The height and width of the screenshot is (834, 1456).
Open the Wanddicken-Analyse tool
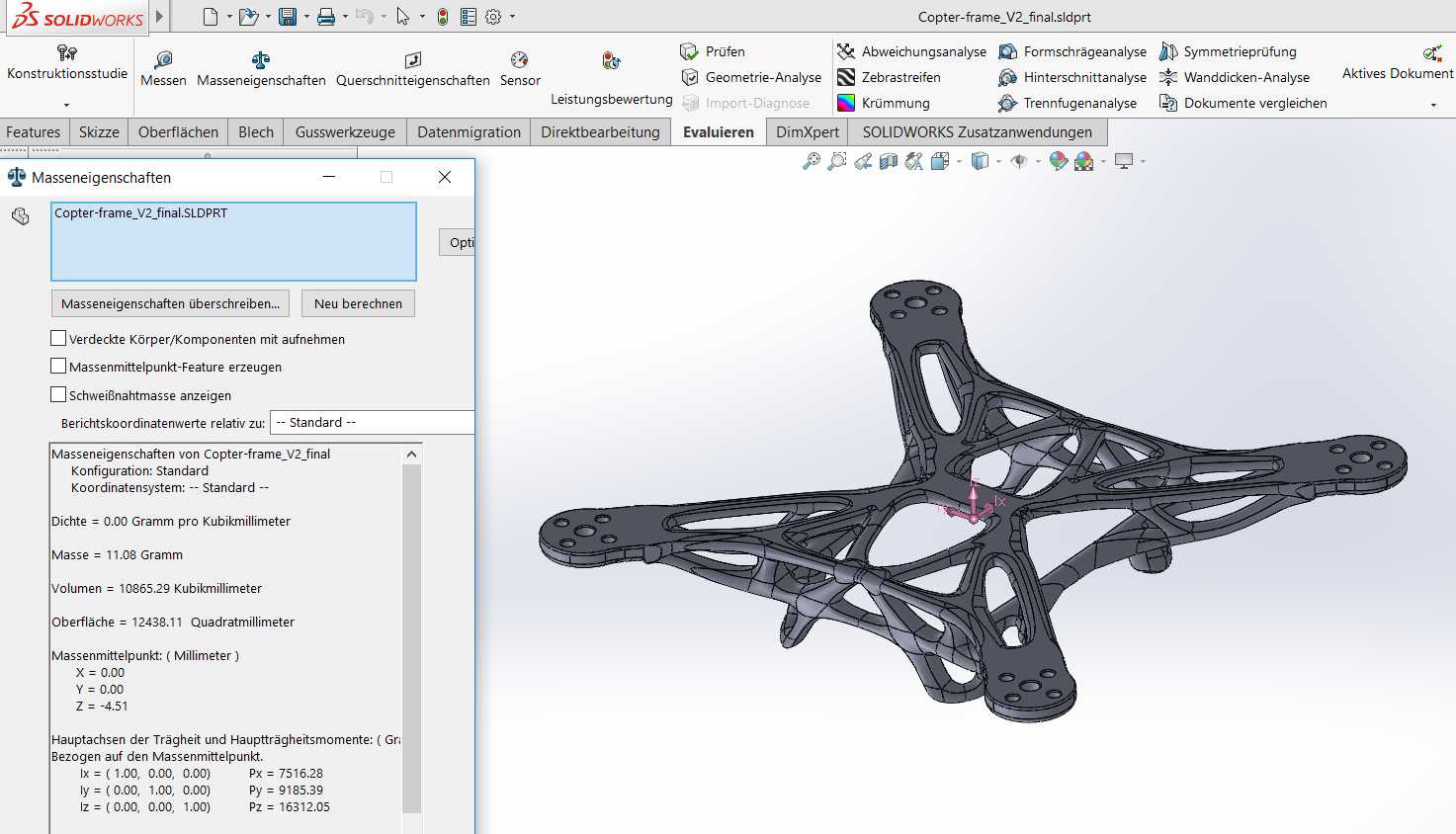[1235, 77]
